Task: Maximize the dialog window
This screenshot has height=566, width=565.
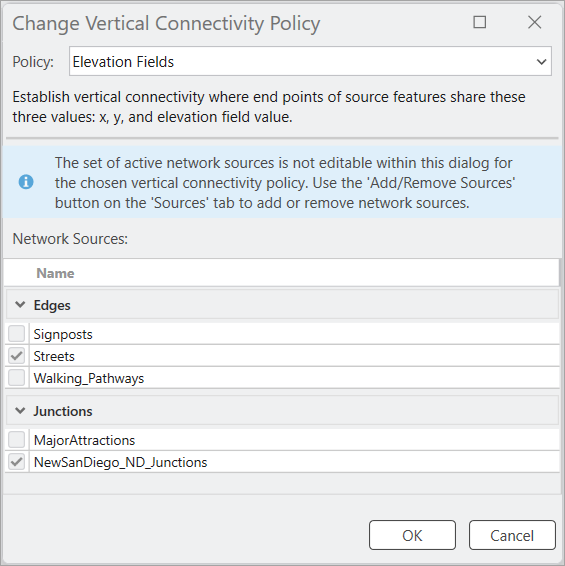Action: coord(479,22)
